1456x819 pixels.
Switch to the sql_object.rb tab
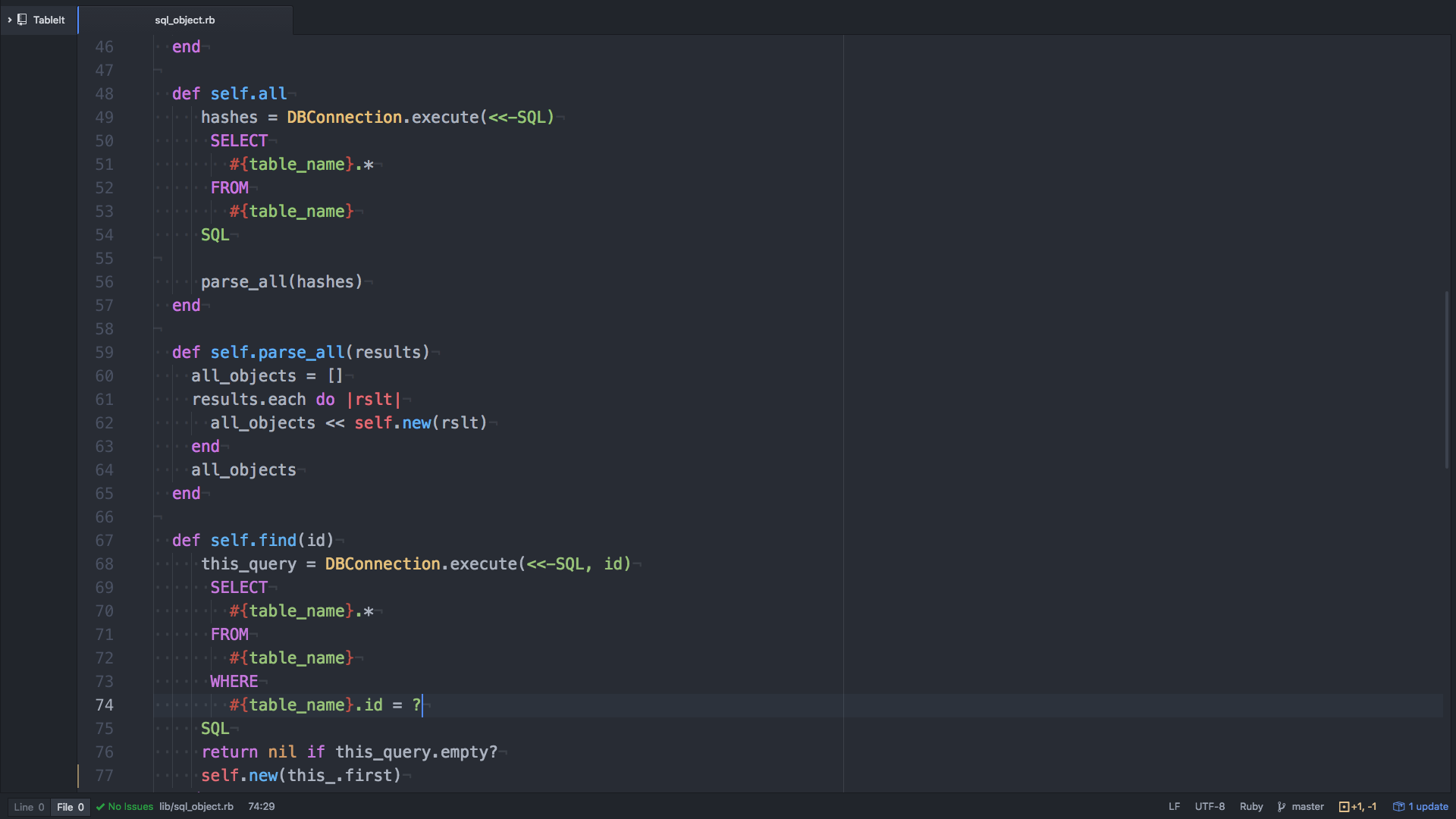(x=185, y=20)
